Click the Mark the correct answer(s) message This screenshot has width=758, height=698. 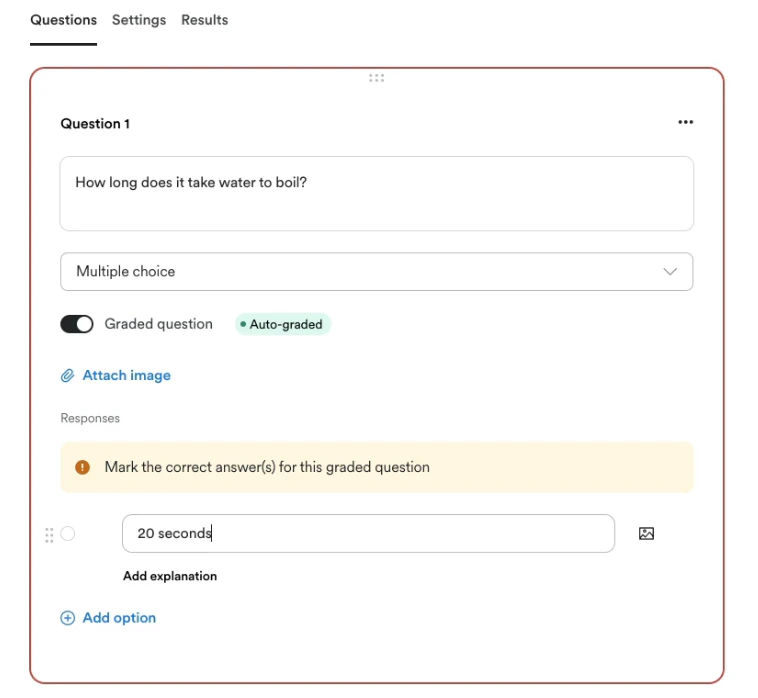point(267,467)
